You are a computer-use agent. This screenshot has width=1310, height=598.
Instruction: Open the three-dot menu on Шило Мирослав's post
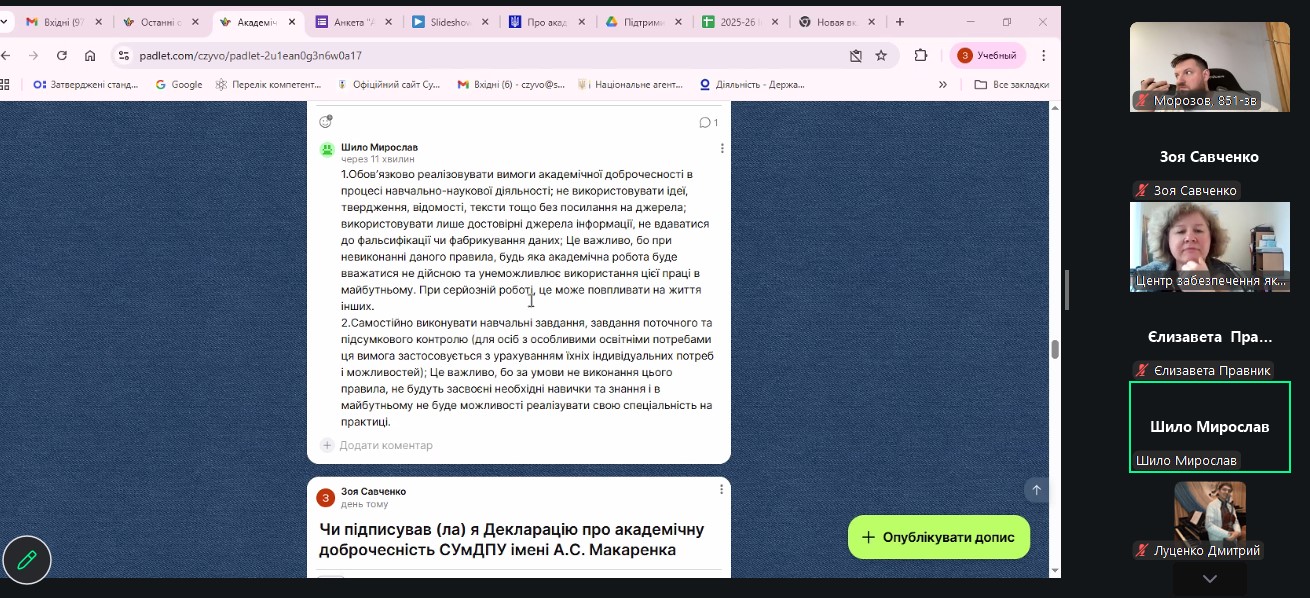coord(722,148)
